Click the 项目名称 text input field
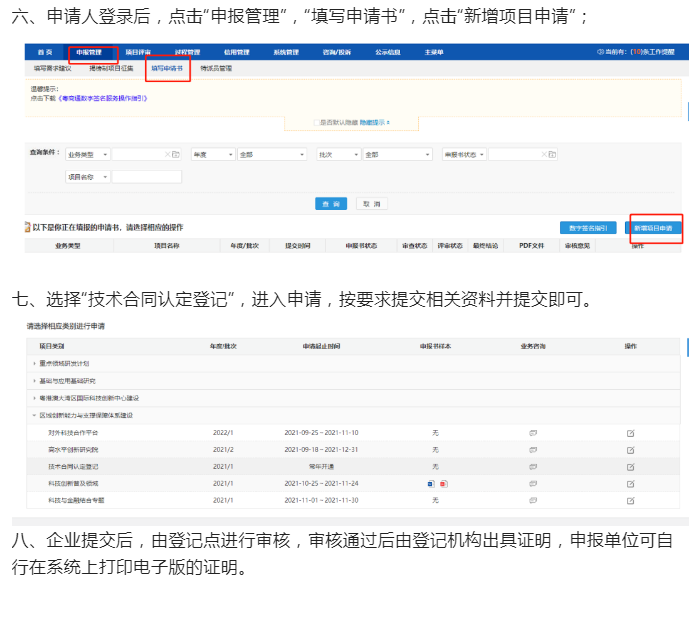 (146, 177)
